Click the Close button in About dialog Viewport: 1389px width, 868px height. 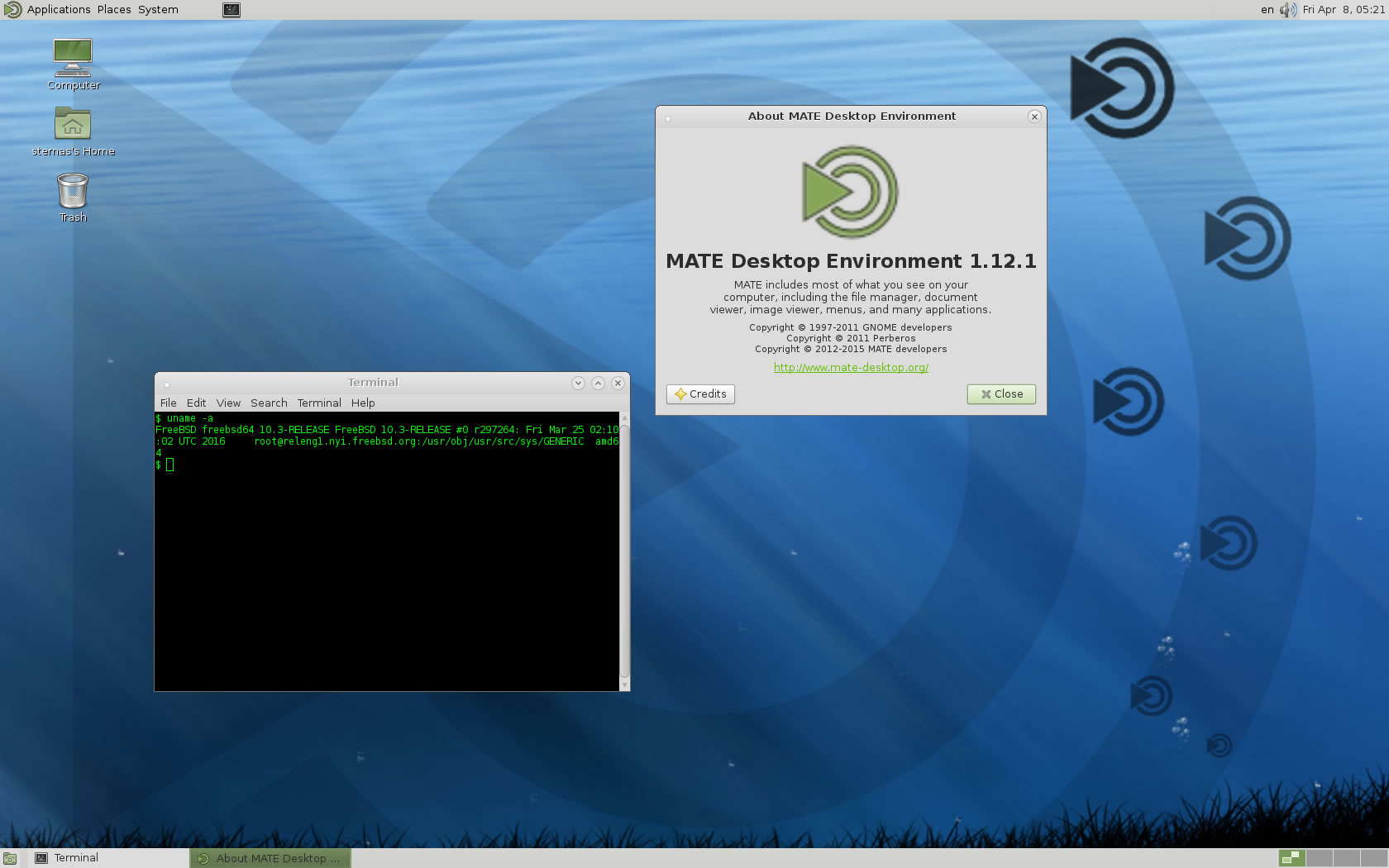(x=1001, y=394)
